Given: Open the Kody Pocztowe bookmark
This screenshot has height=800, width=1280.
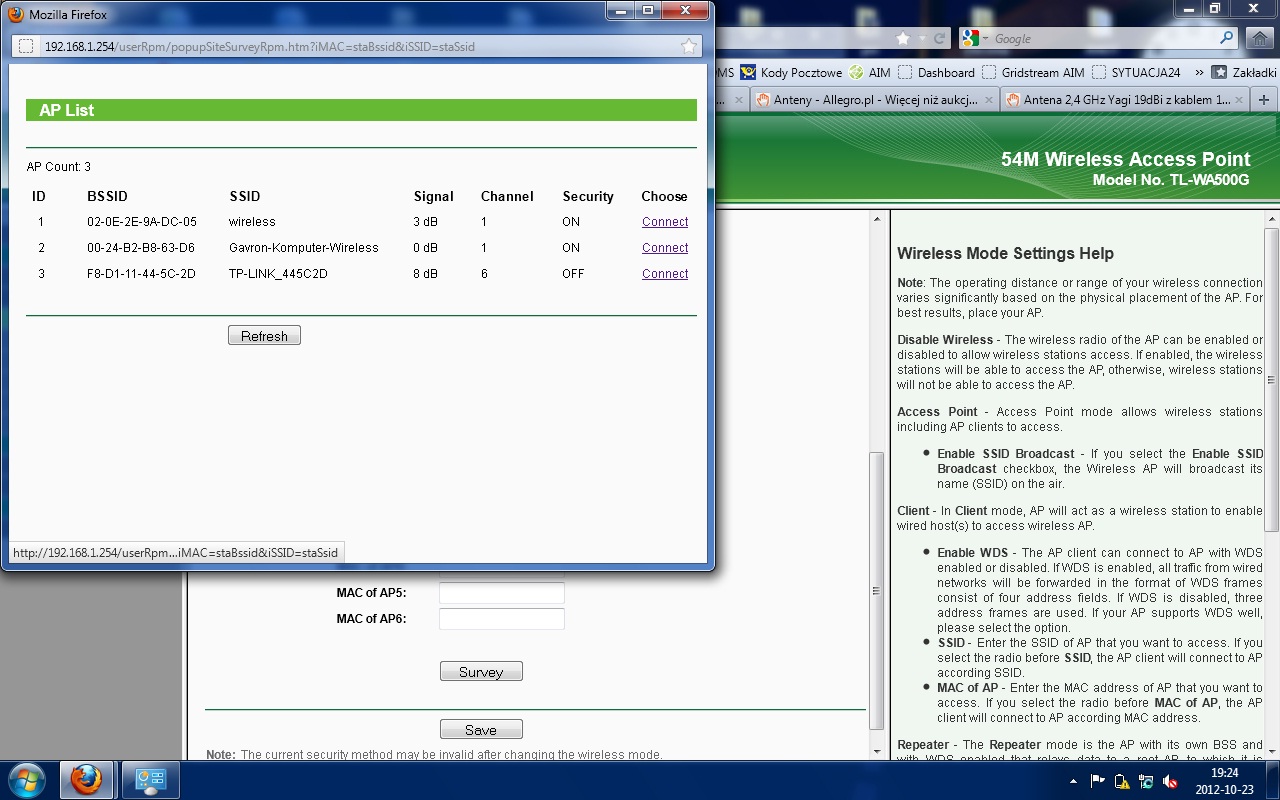Looking at the screenshot, I should (x=791, y=72).
